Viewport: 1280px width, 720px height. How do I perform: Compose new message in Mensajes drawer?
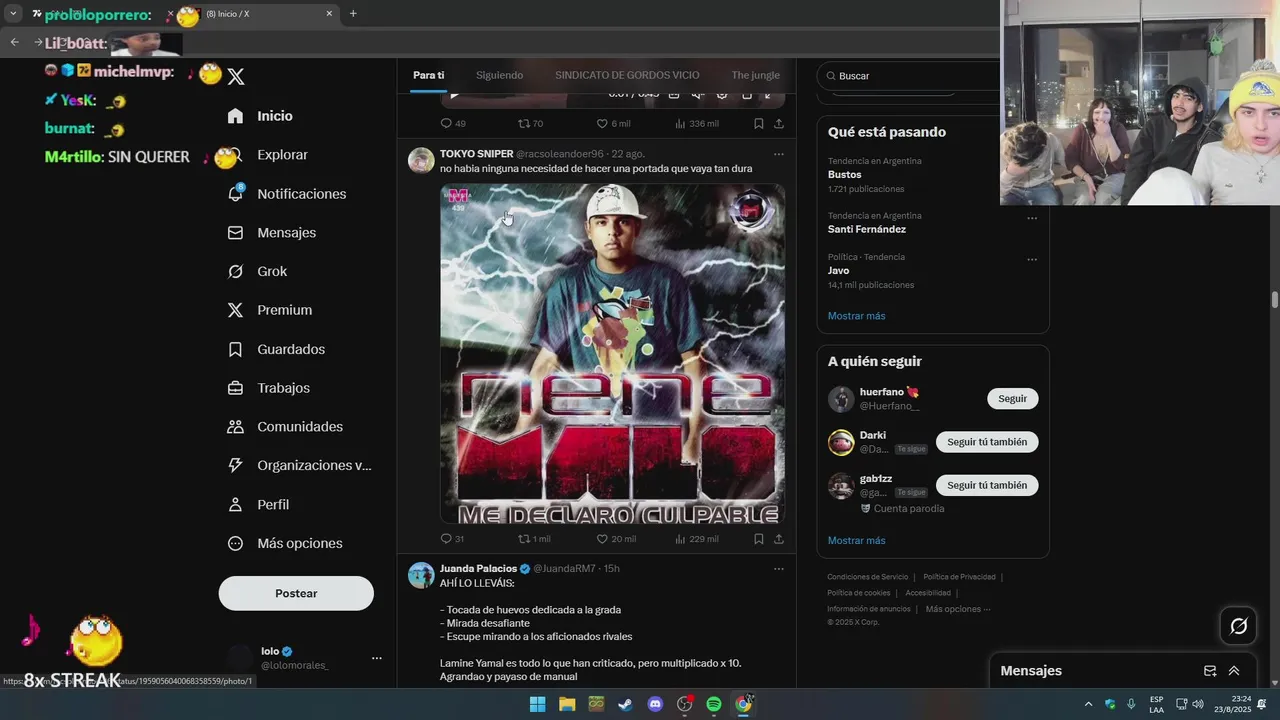1210,671
